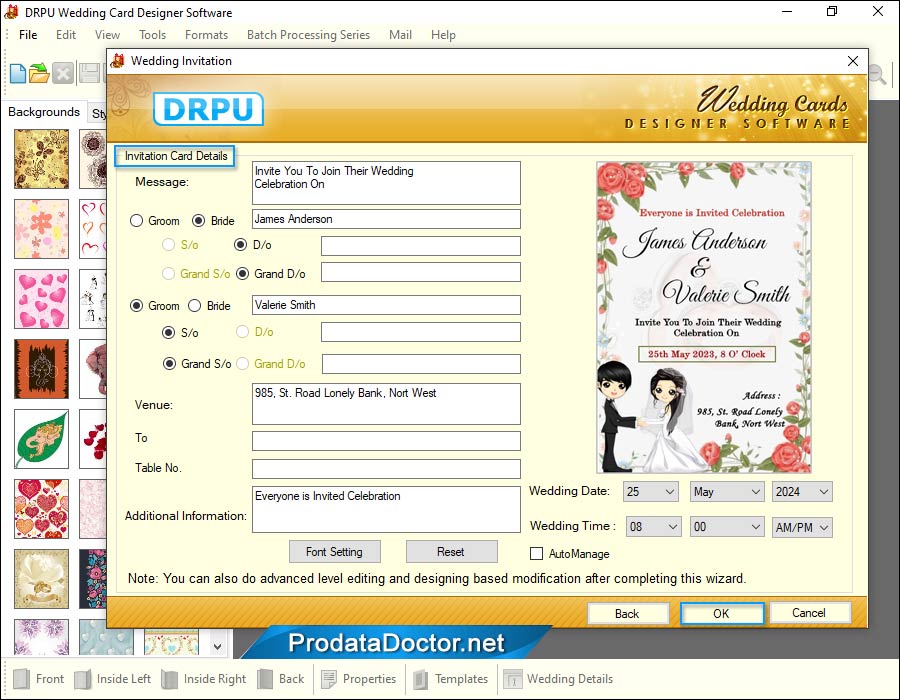Image resolution: width=900 pixels, height=700 pixels.
Task: Enable the AutoManage checkbox
Action: pyautogui.click(x=536, y=554)
